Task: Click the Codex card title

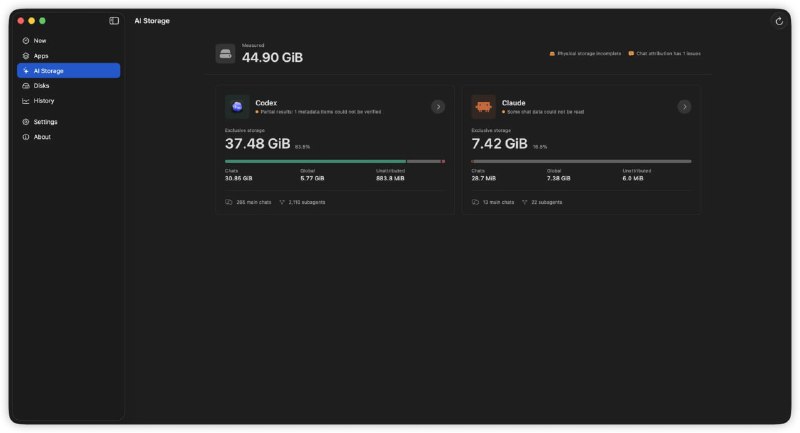Action: pyautogui.click(x=266, y=103)
